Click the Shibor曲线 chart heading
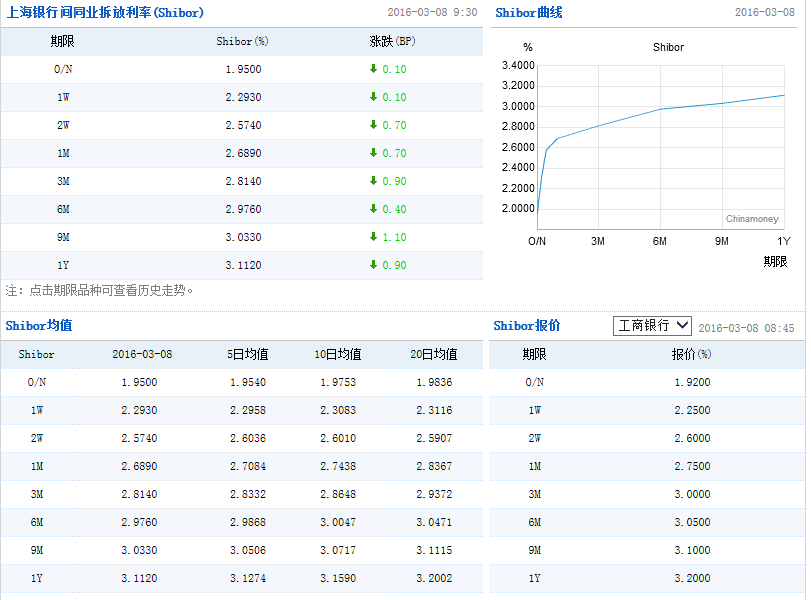The image size is (811, 600). click(x=529, y=12)
